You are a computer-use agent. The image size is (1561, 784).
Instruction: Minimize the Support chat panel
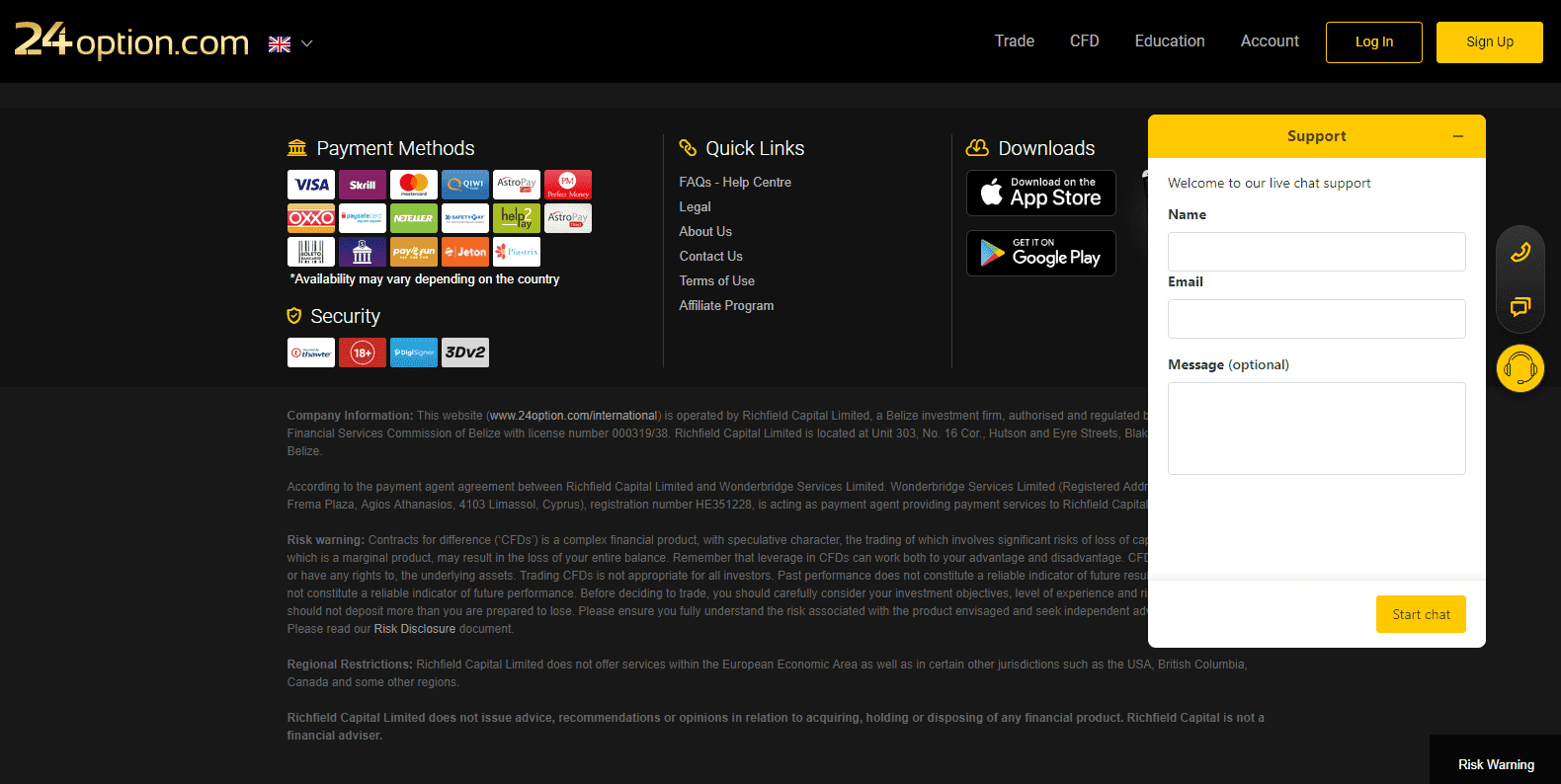click(x=1458, y=136)
